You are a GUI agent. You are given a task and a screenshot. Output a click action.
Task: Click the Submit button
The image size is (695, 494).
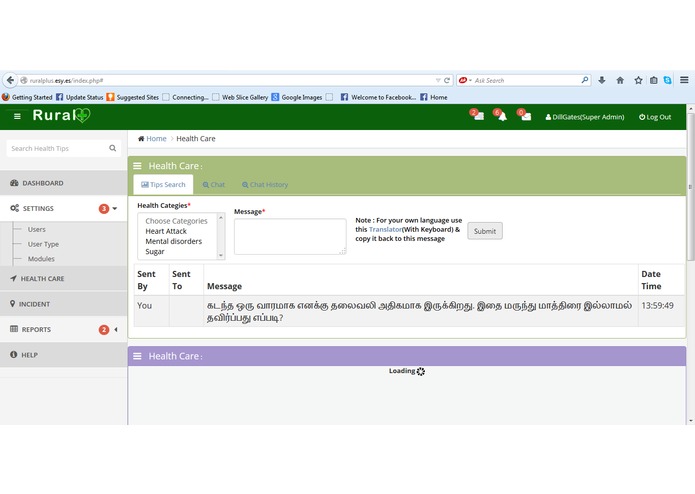[x=485, y=231]
